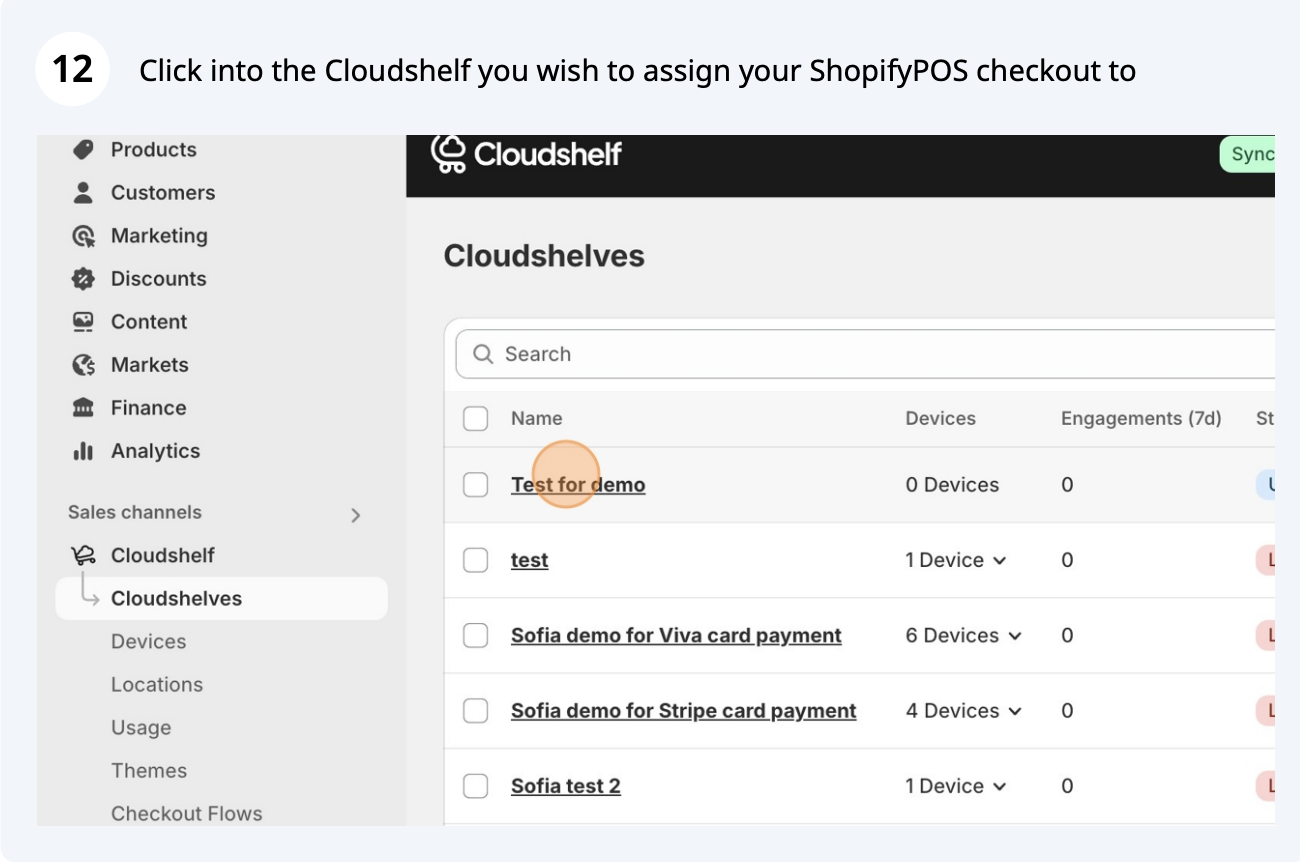Screen dimensions: 1300x862
Task: Click the Content image icon
Action: [x=83, y=322]
